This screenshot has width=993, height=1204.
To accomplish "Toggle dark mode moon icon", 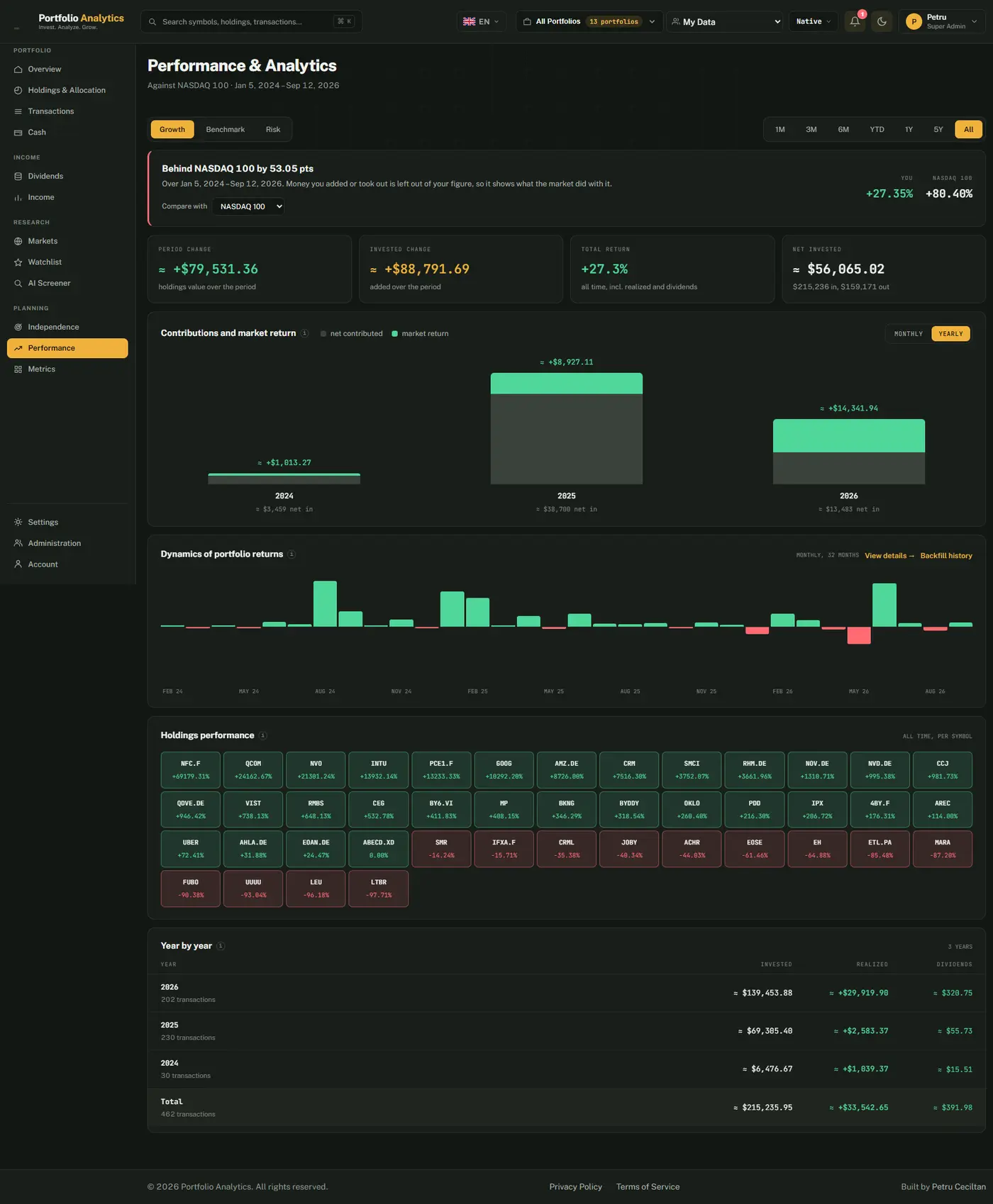I will click(x=882, y=21).
